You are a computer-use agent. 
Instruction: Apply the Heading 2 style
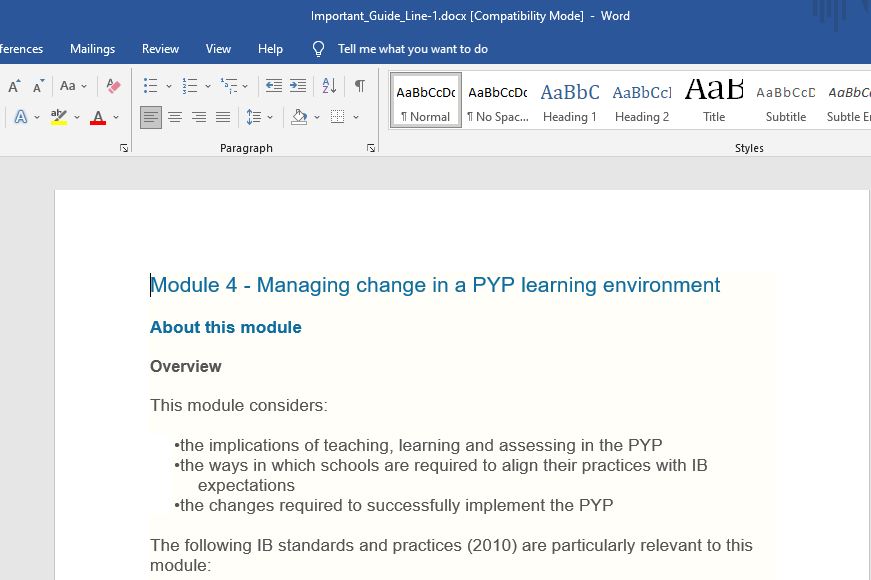click(642, 101)
